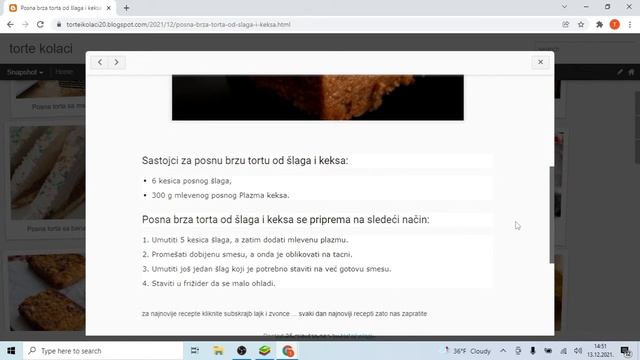The image size is (640, 360).
Task: Open the Windows Start menu
Action: [x=11, y=351]
